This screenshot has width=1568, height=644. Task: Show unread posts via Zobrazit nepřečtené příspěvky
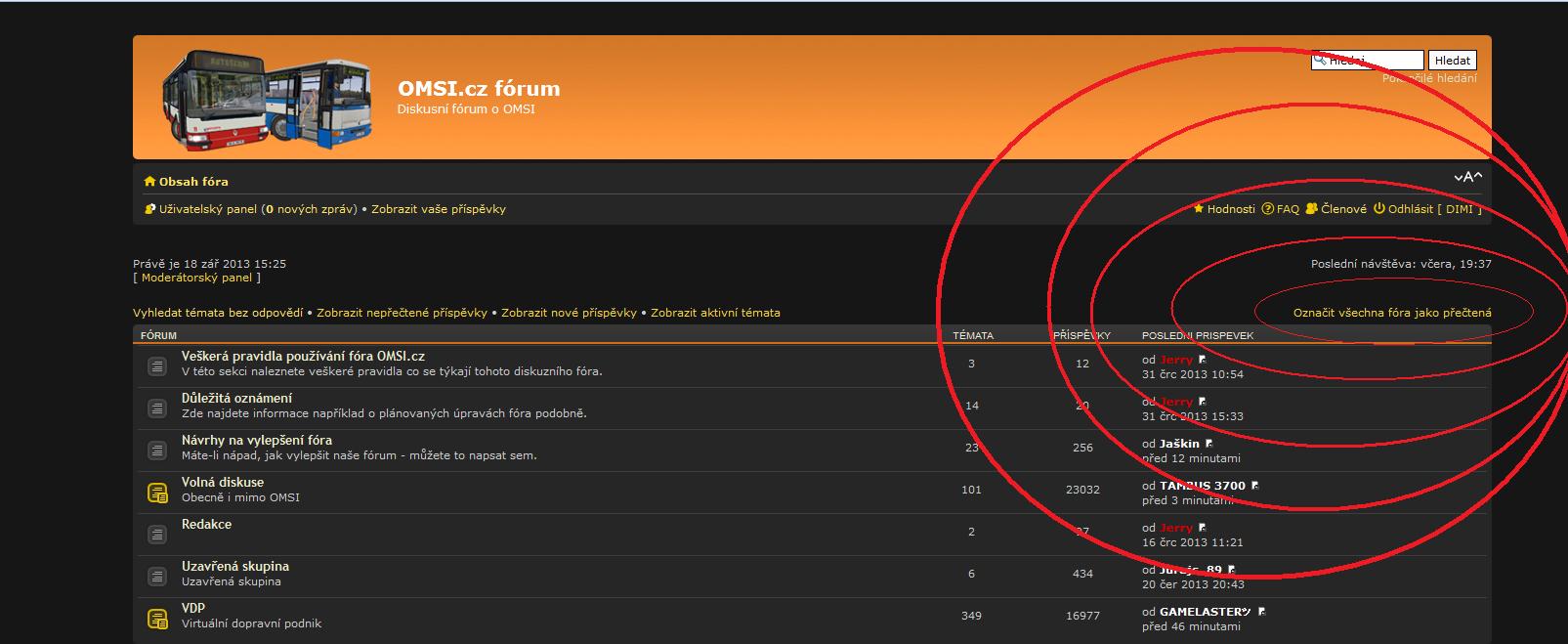(402, 313)
